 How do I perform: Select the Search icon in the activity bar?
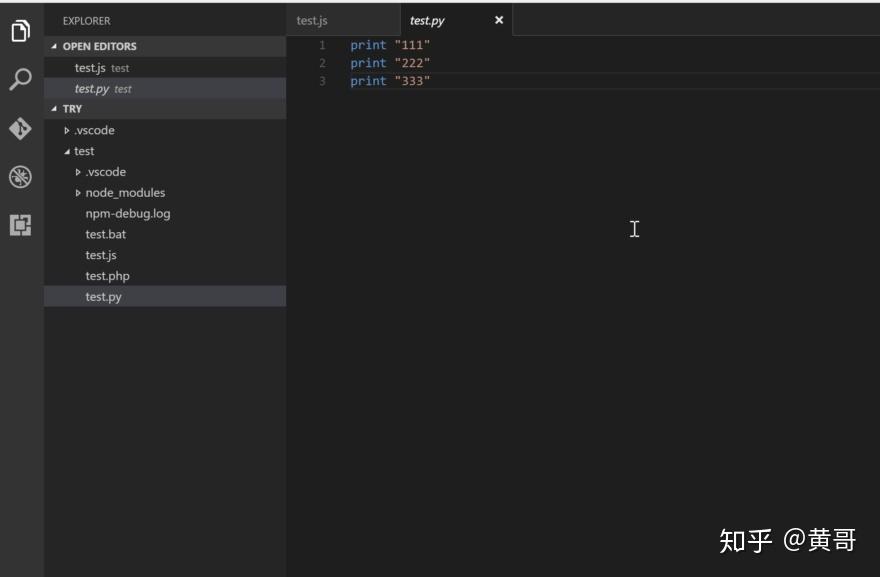(21, 76)
